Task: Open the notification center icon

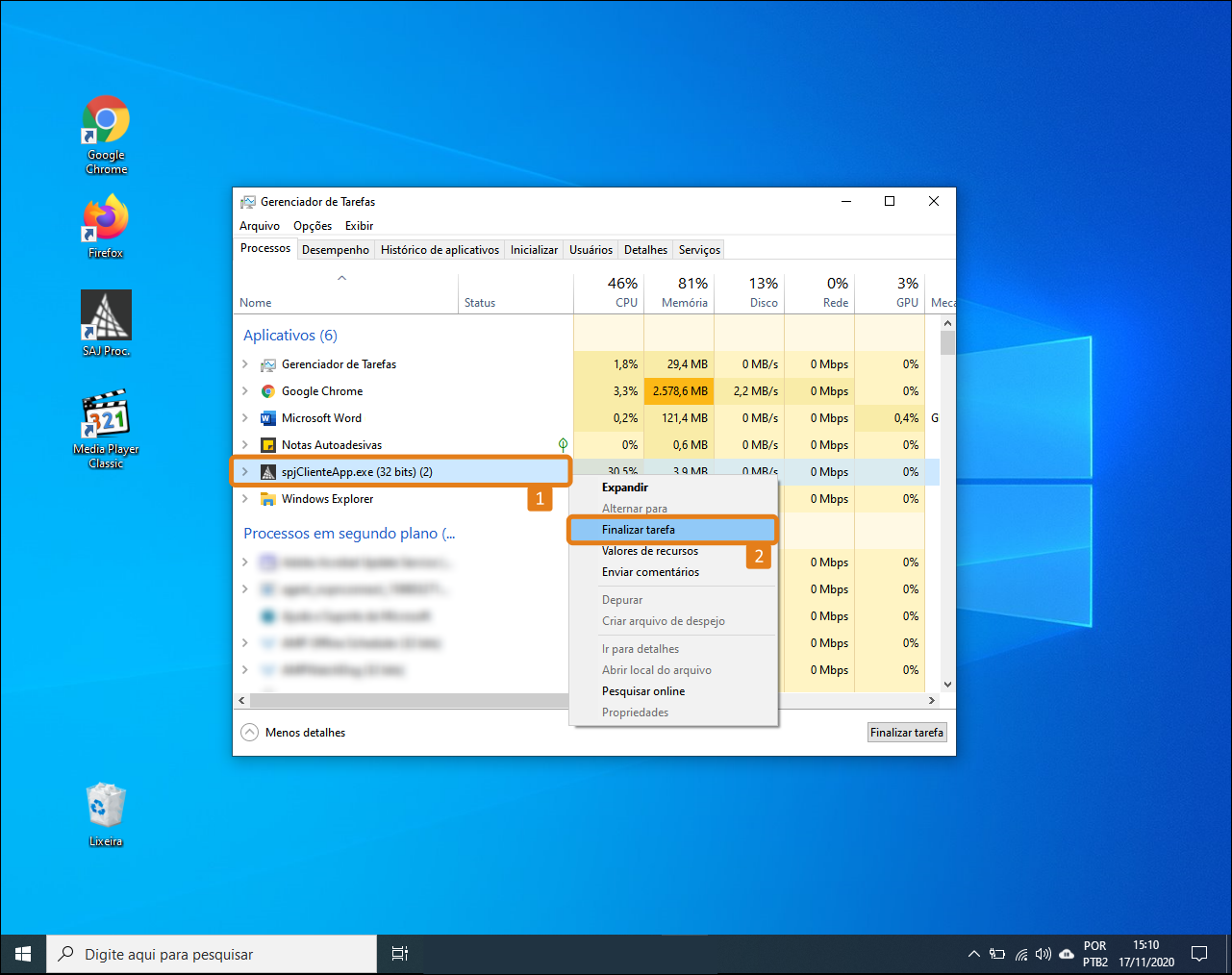Action: point(1199,954)
